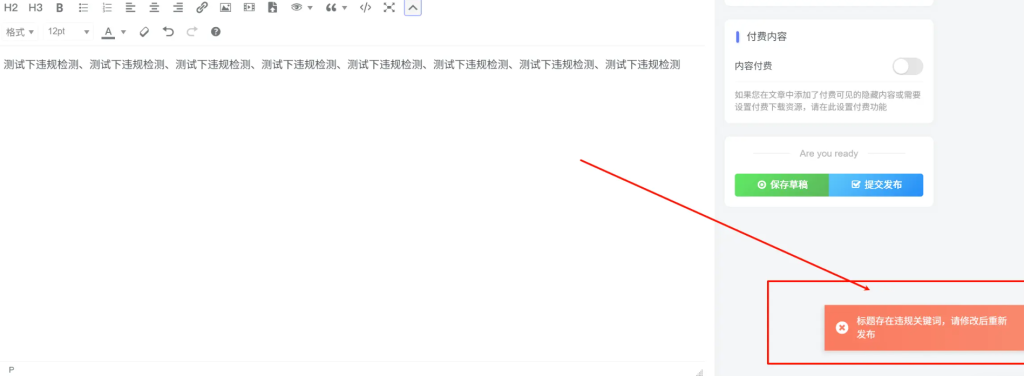Apply the text color A button
The height and width of the screenshot is (376, 1024).
[x=108, y=31]
